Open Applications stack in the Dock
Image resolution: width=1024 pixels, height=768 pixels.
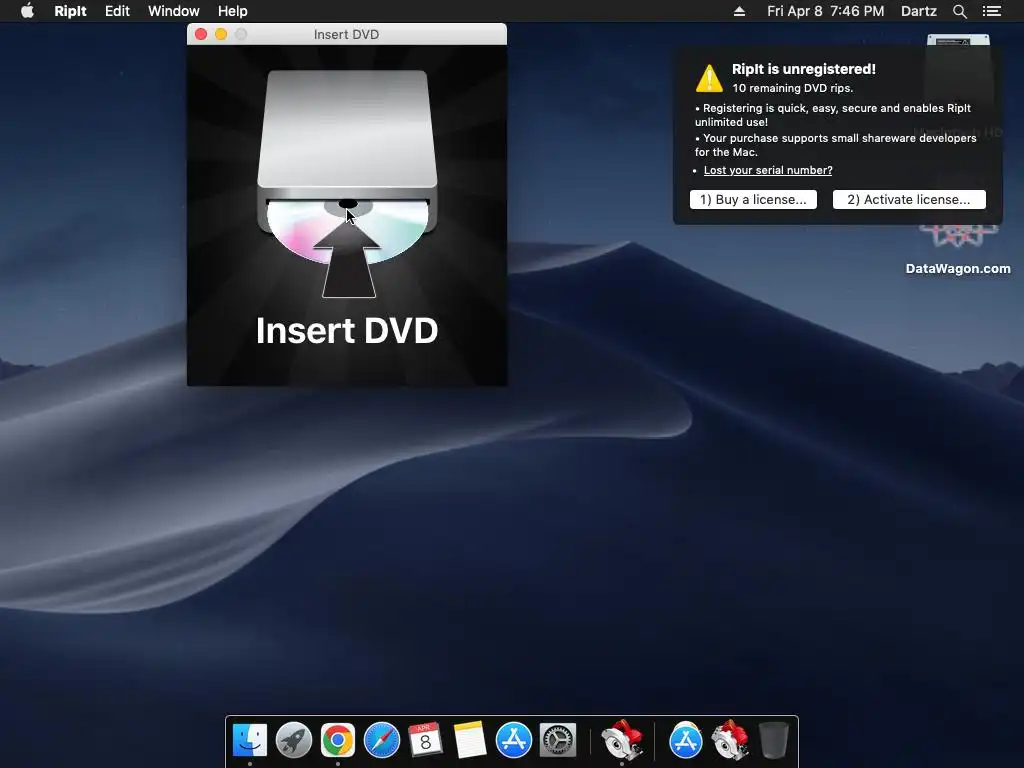686,741
